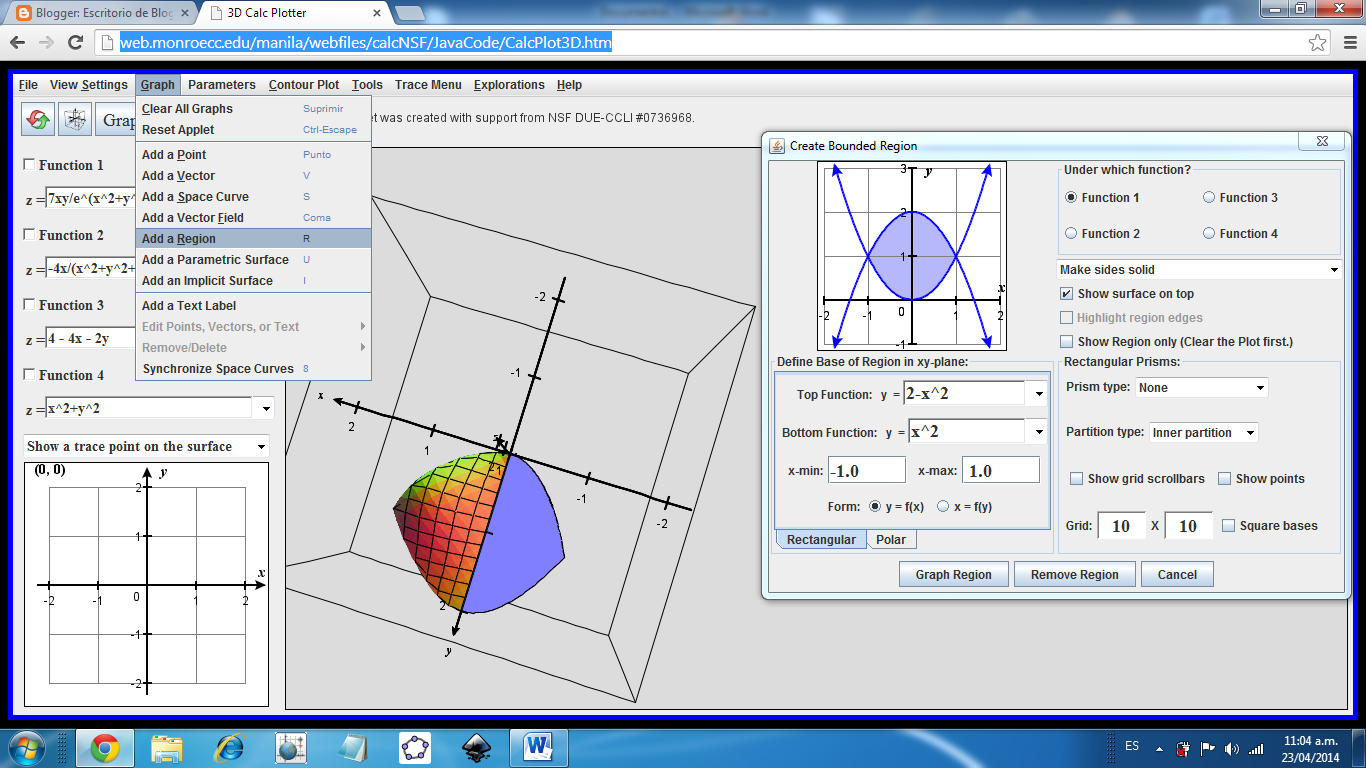
Task: Click the x-max input field
Action: [1001, 469]
